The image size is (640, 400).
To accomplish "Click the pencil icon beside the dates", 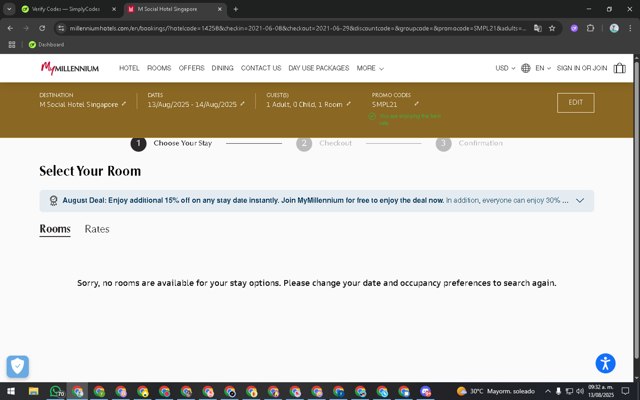I will tap(242, 104).
